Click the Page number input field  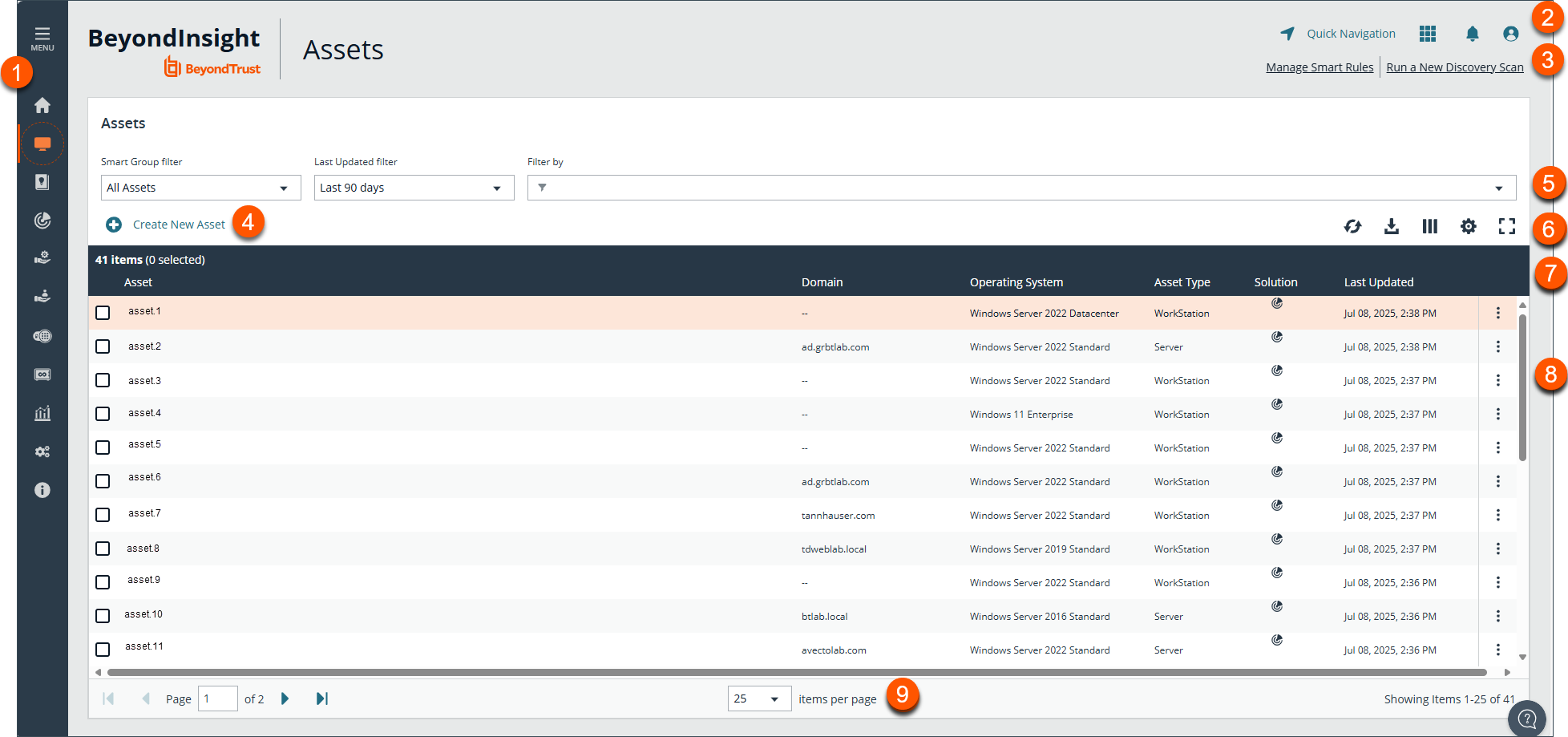tap(218, 699)
